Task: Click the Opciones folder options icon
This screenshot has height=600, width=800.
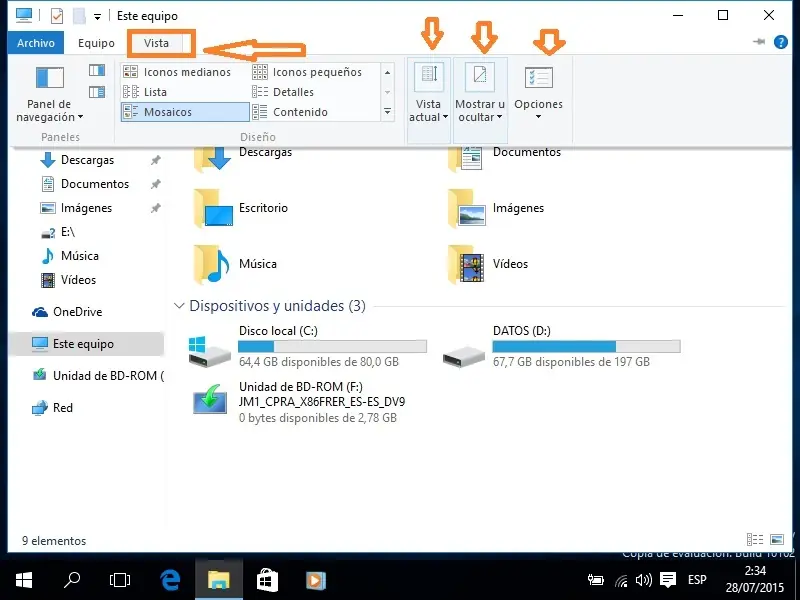Action: click(539, 78)
